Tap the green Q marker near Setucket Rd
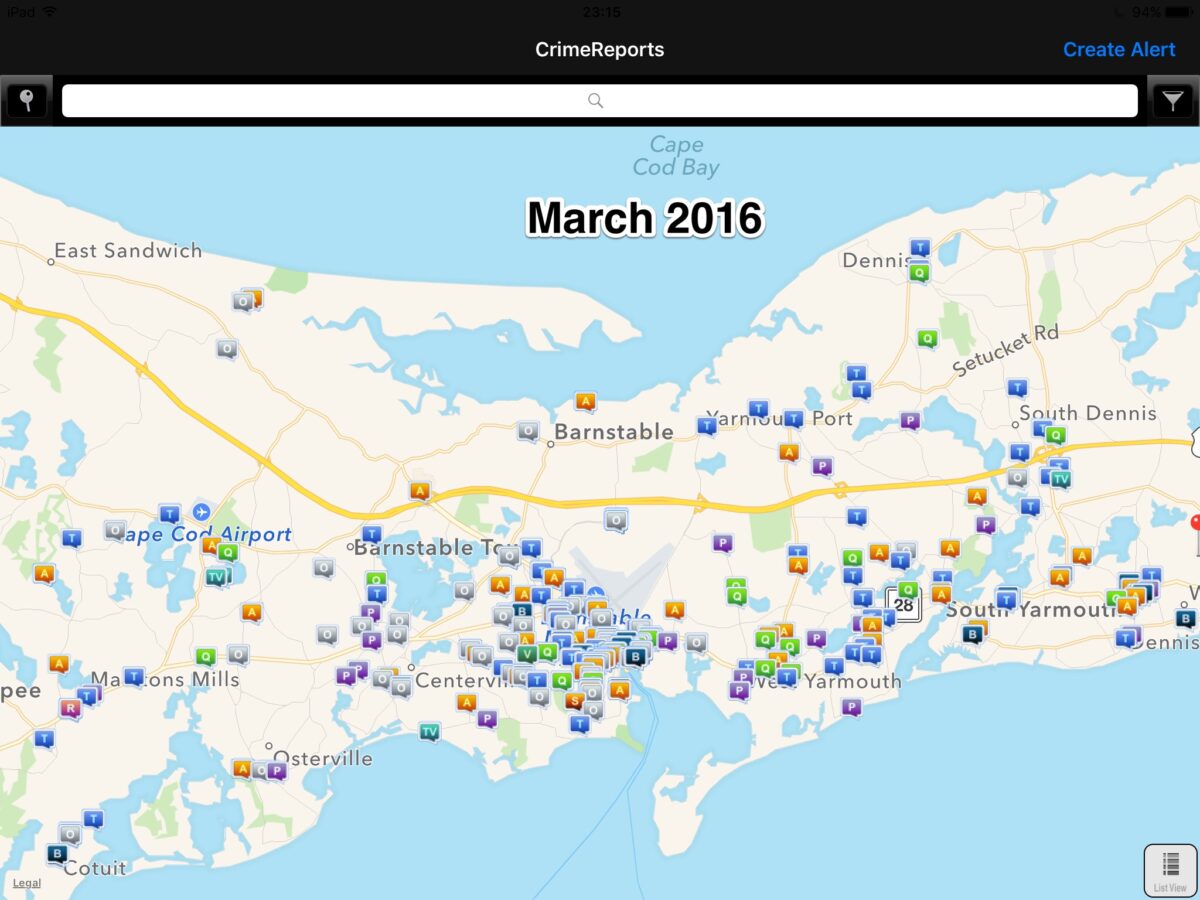The height and width of the screenshot is (900, 1200). [x=930, y=338]
